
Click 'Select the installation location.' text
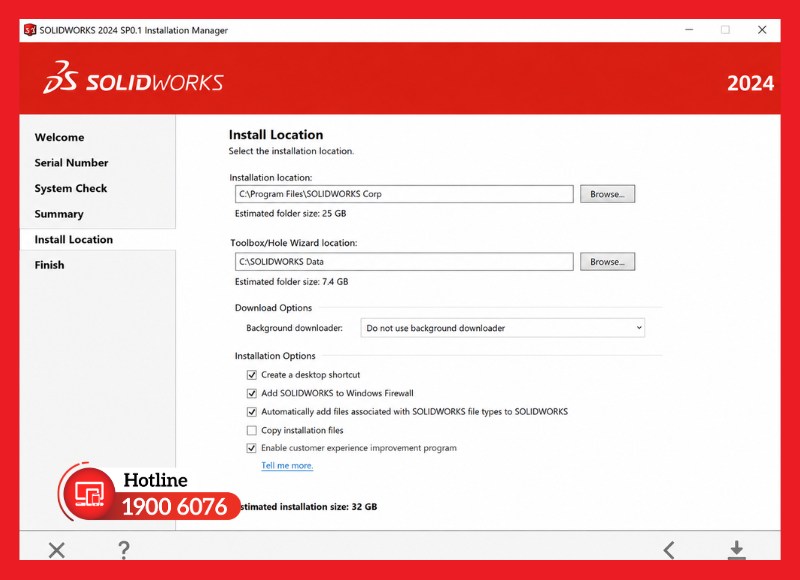point(291,151)
